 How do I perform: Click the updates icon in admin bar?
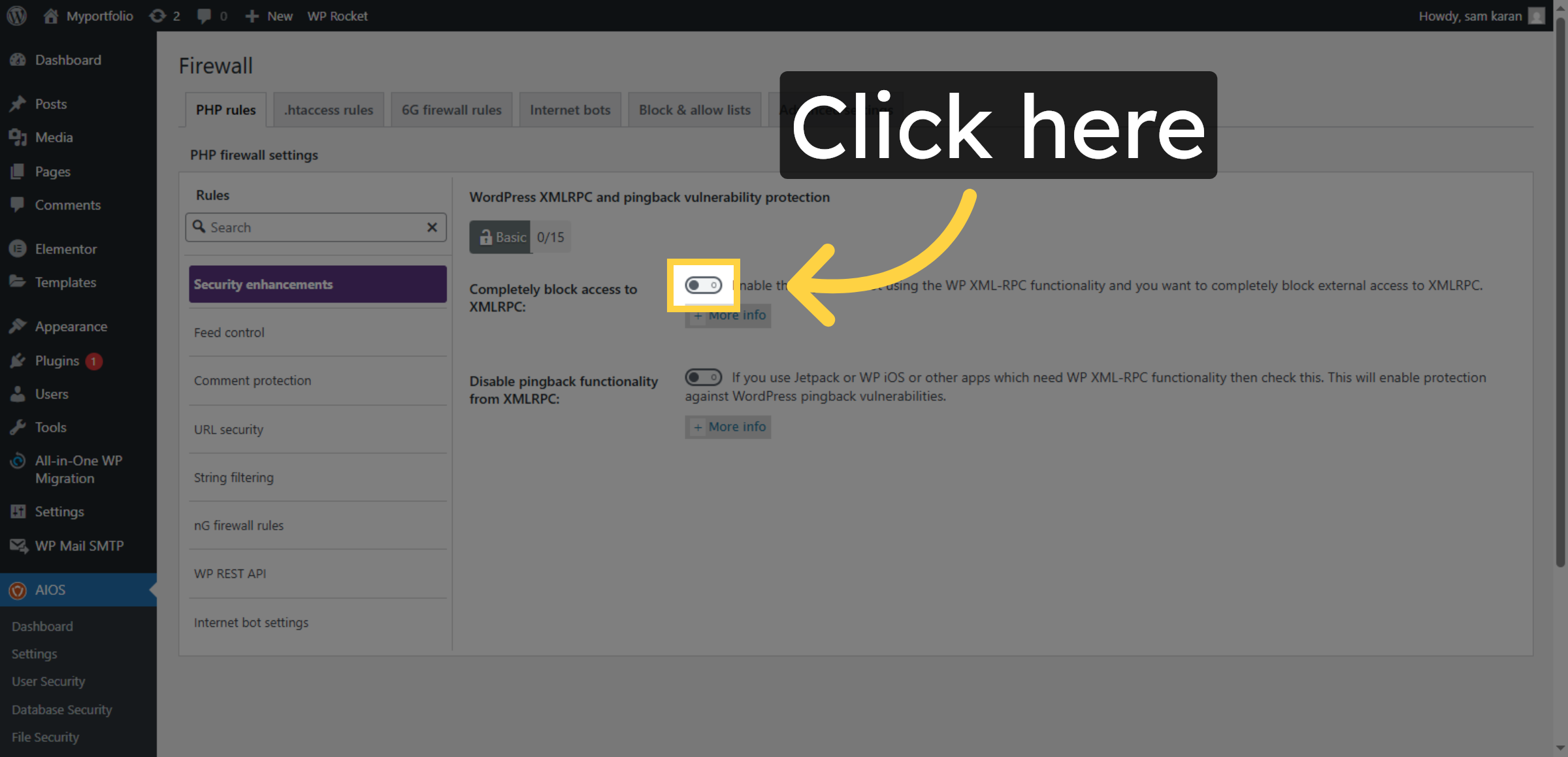pos(159,16)
